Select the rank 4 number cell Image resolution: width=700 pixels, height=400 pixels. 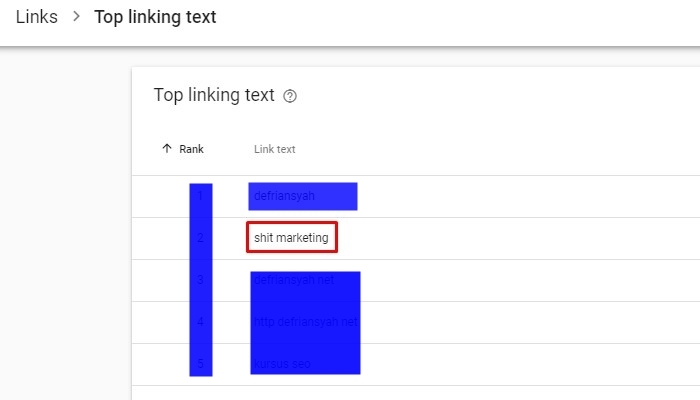[x=200, y=321]
